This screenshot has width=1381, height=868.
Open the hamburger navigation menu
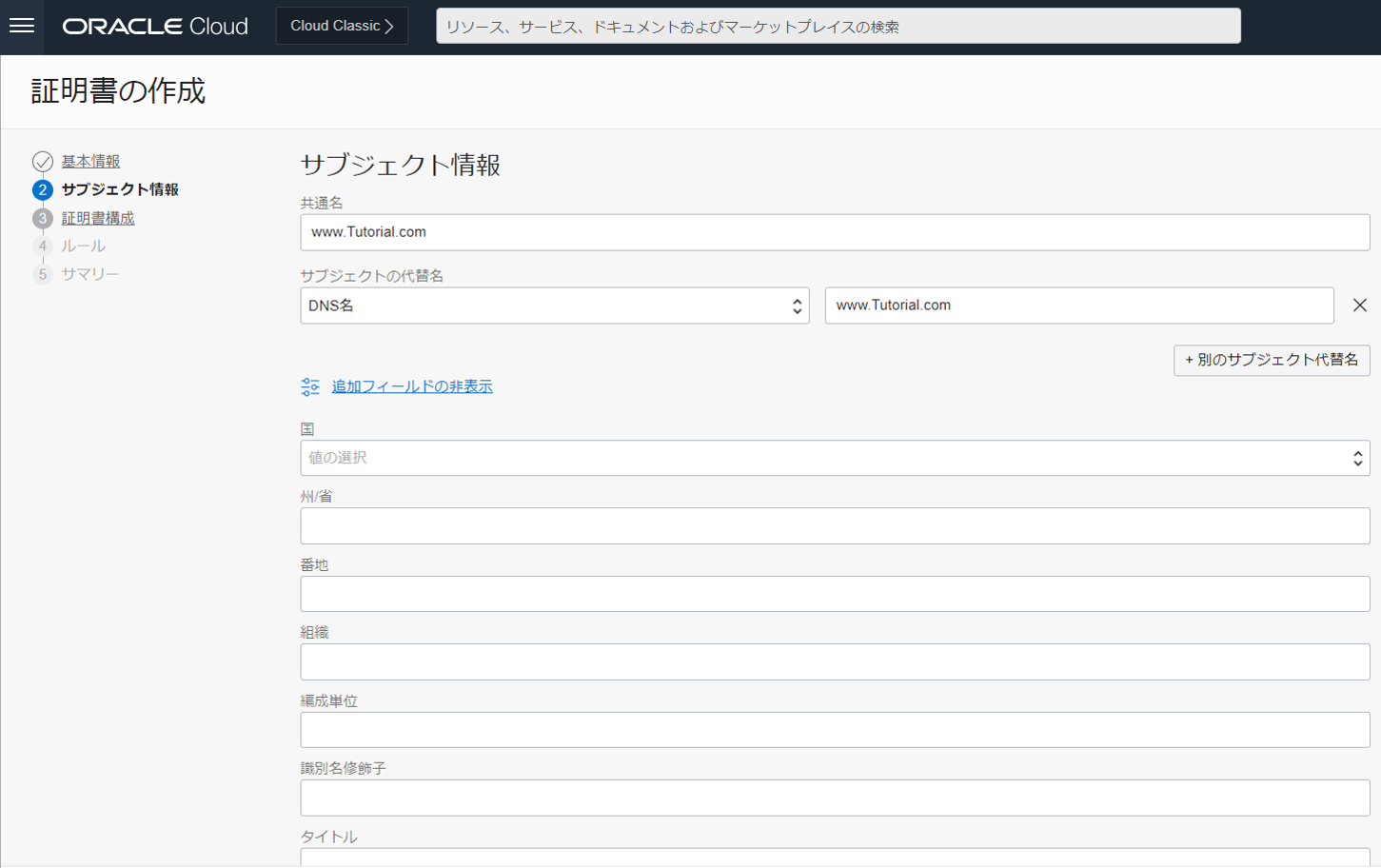click(x=22, y=26)
